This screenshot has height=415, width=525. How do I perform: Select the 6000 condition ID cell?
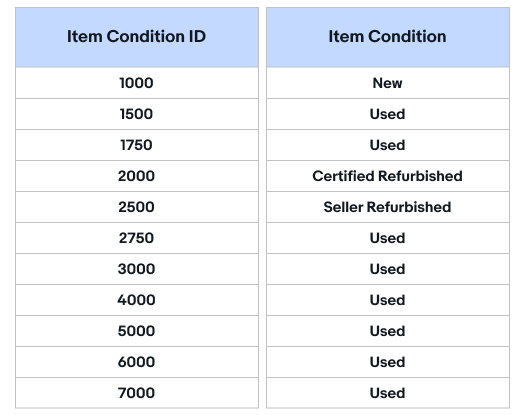coord(137,362)
